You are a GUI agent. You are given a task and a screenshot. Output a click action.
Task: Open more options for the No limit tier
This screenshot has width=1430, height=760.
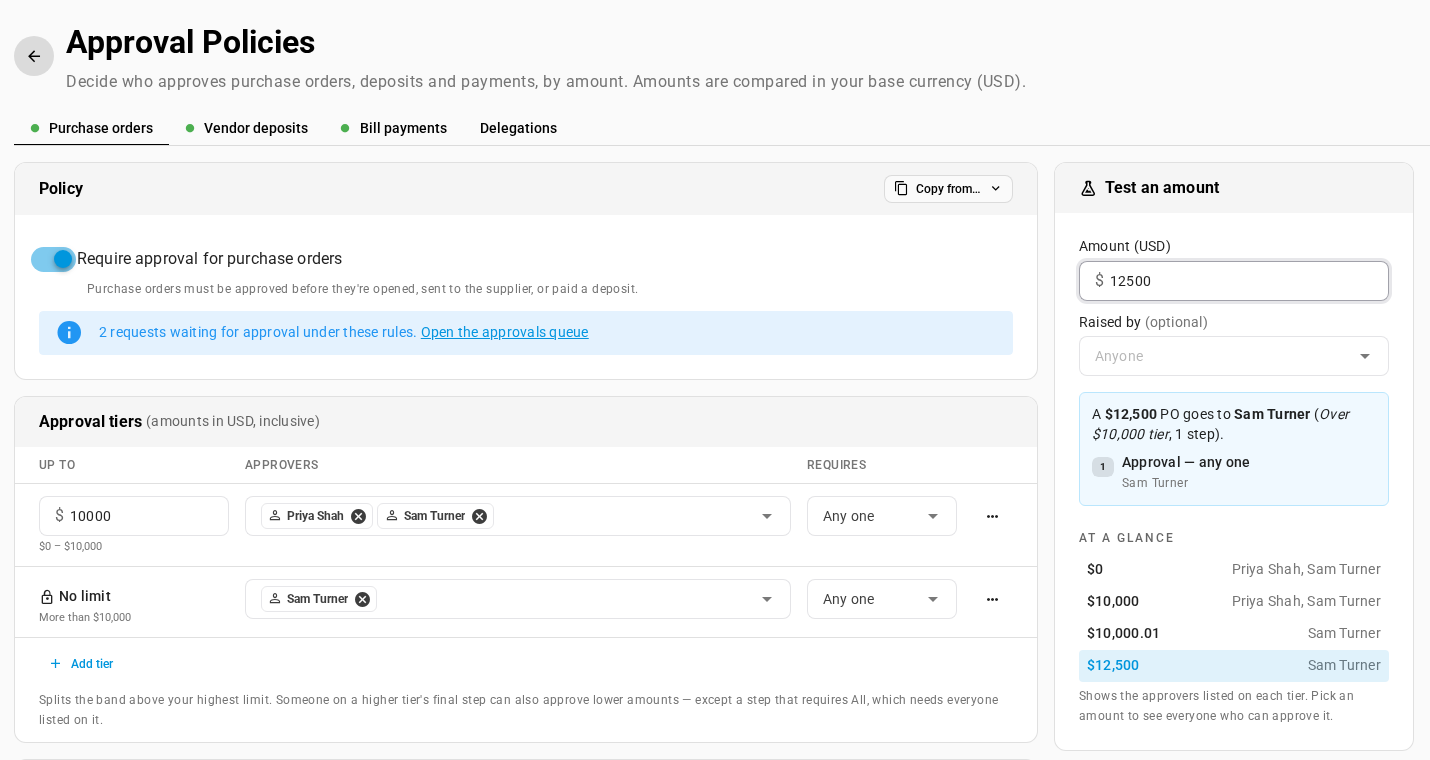click(x=992, y=599)
